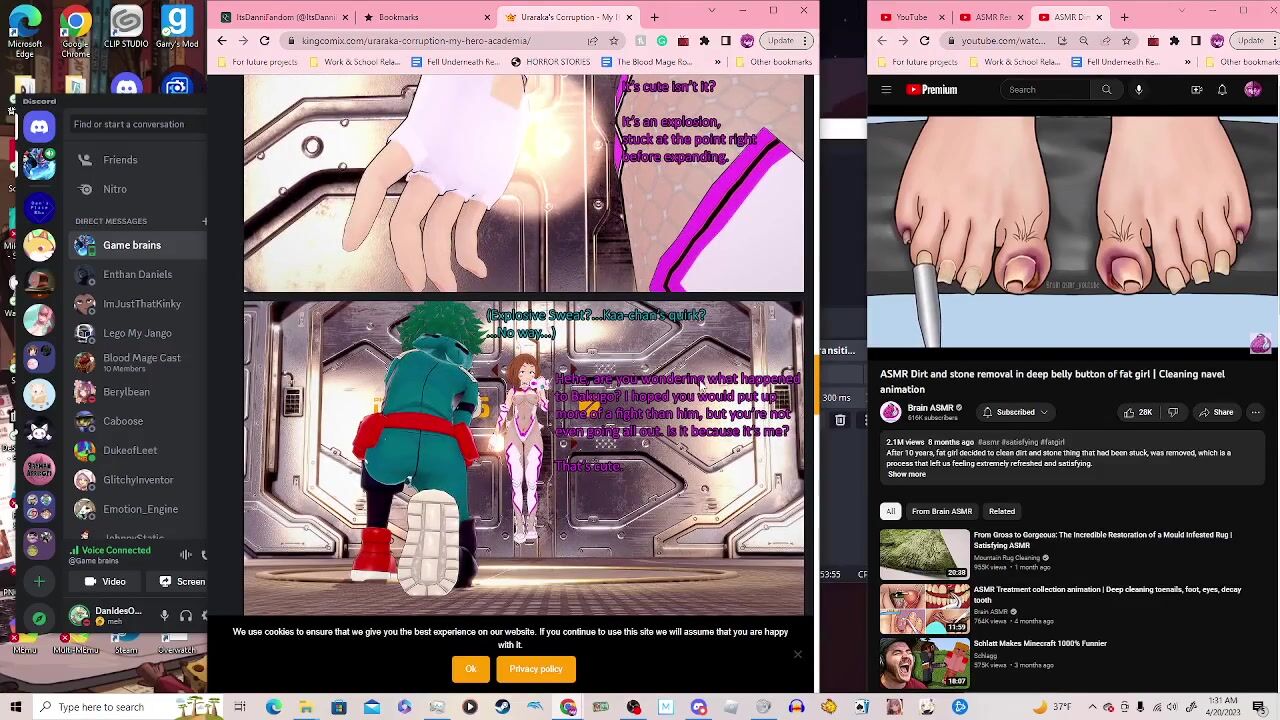Click the YouTube Create video icon
Screen dimensions: 1280x720
(x=1196, y=90)
